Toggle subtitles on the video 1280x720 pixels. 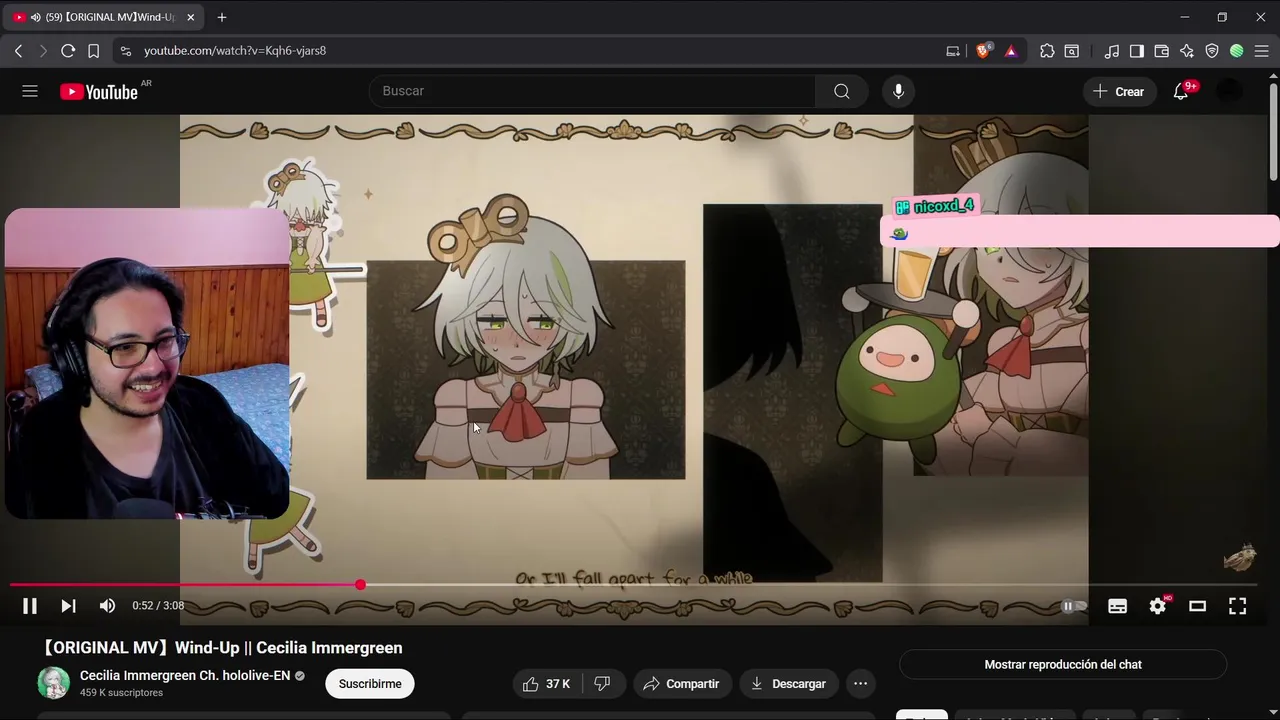click(x=1118, y=606)
